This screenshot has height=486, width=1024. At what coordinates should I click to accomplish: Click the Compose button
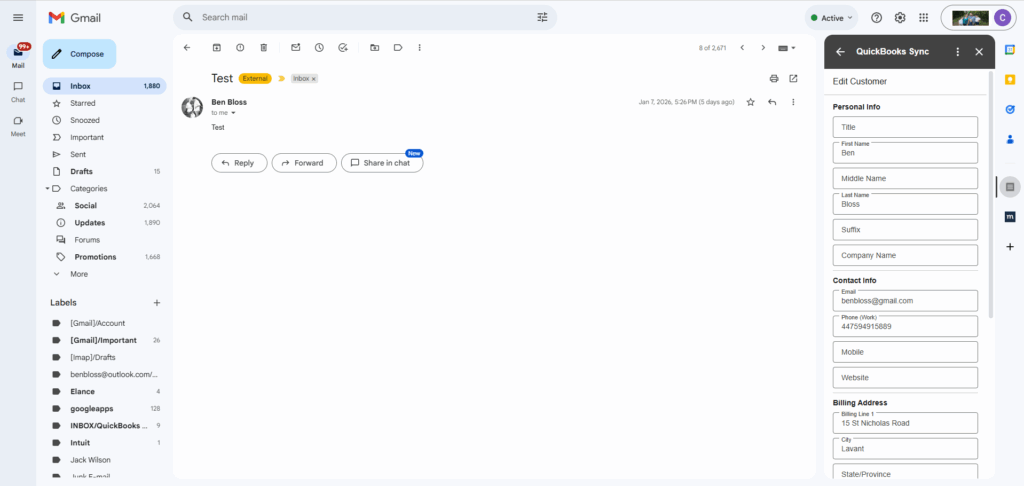[80, 54]
